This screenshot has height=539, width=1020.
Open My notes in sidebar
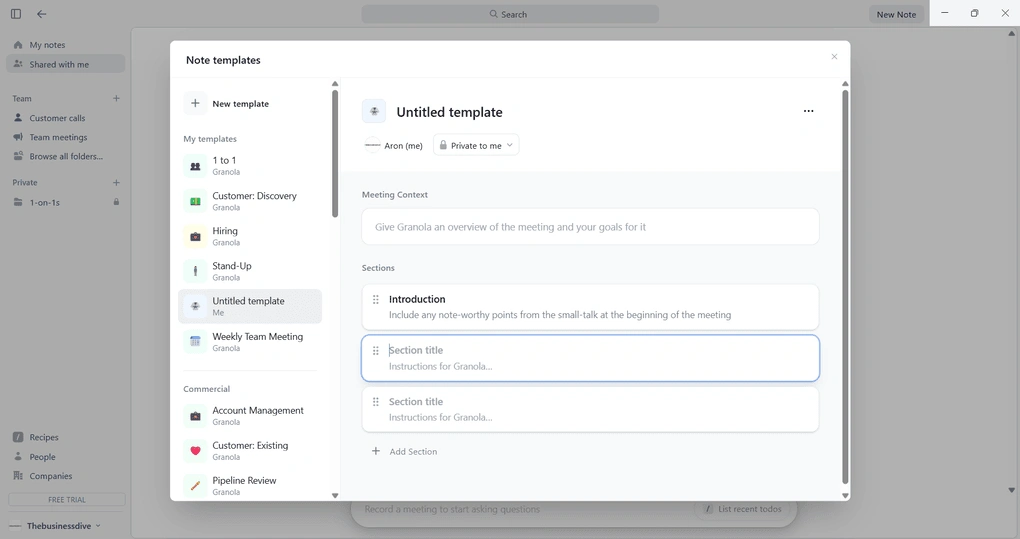point(65,45)
